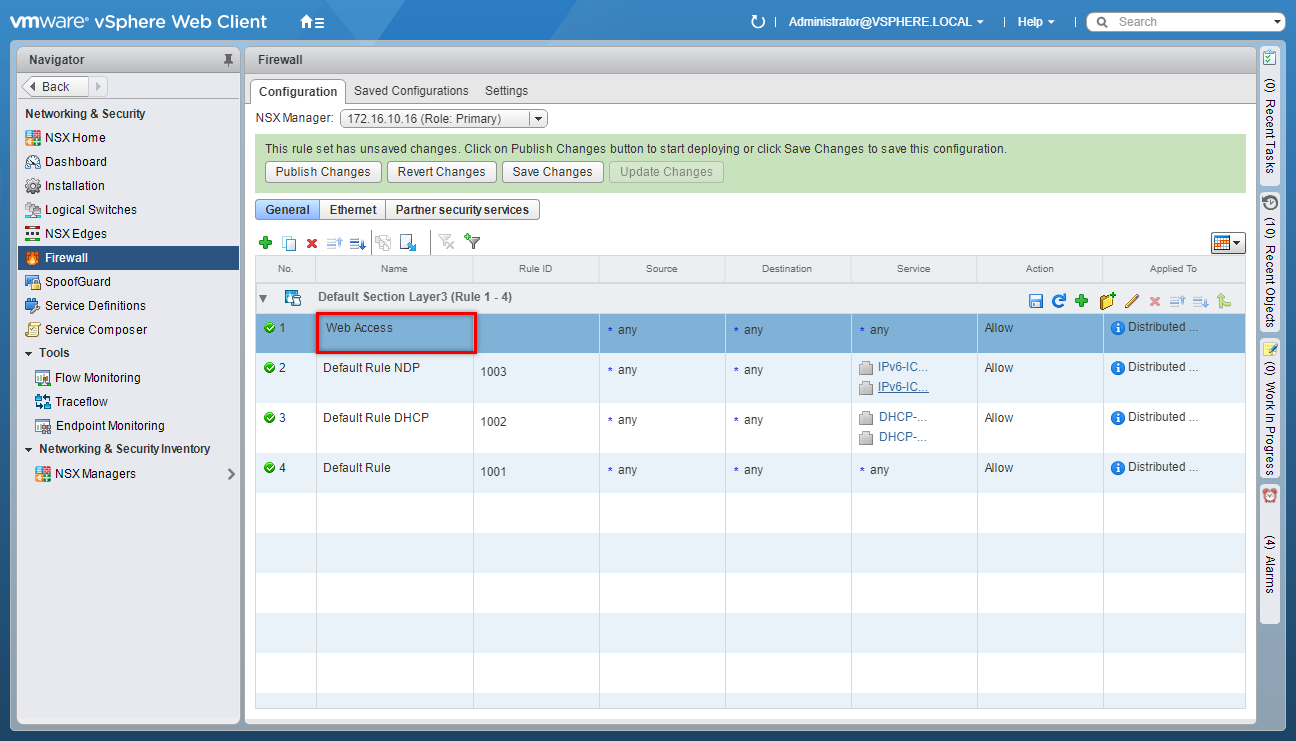Click the apply filter funnel icon

point(473,242)
